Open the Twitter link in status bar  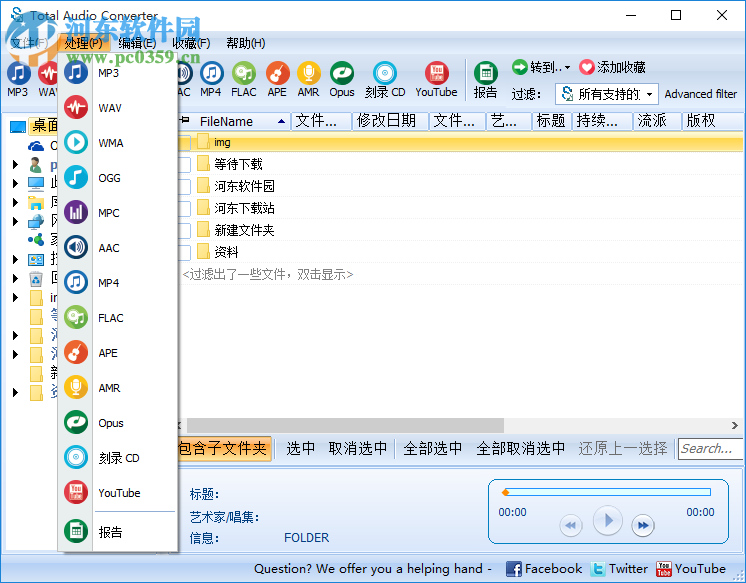pyautogui.click(x=619, y=569)
